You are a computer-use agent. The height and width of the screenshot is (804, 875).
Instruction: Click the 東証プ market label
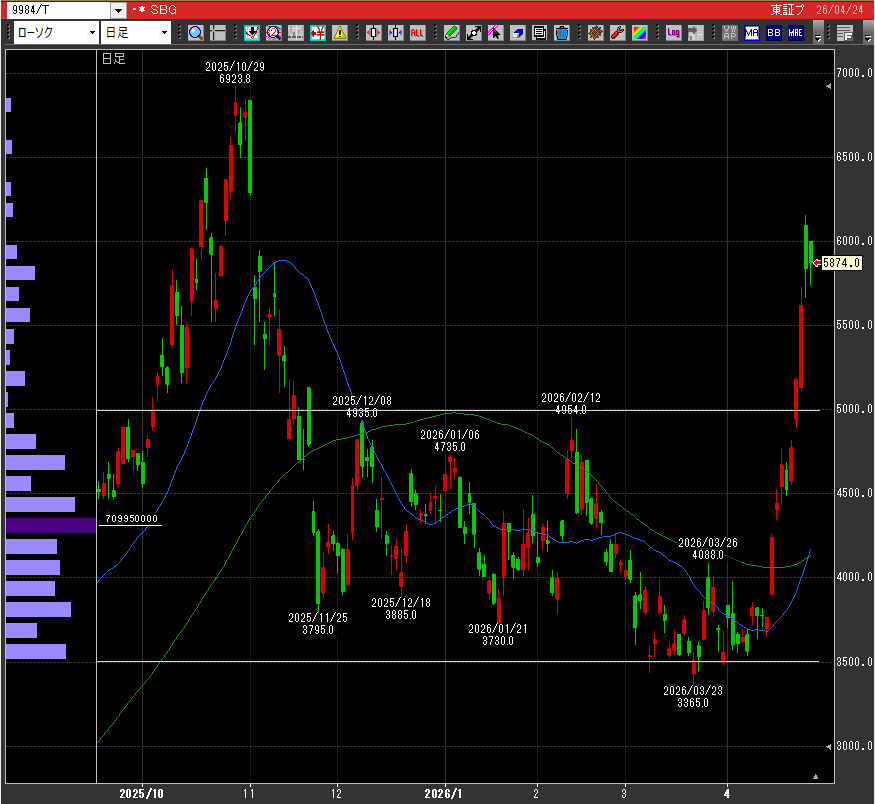(788, 10)
